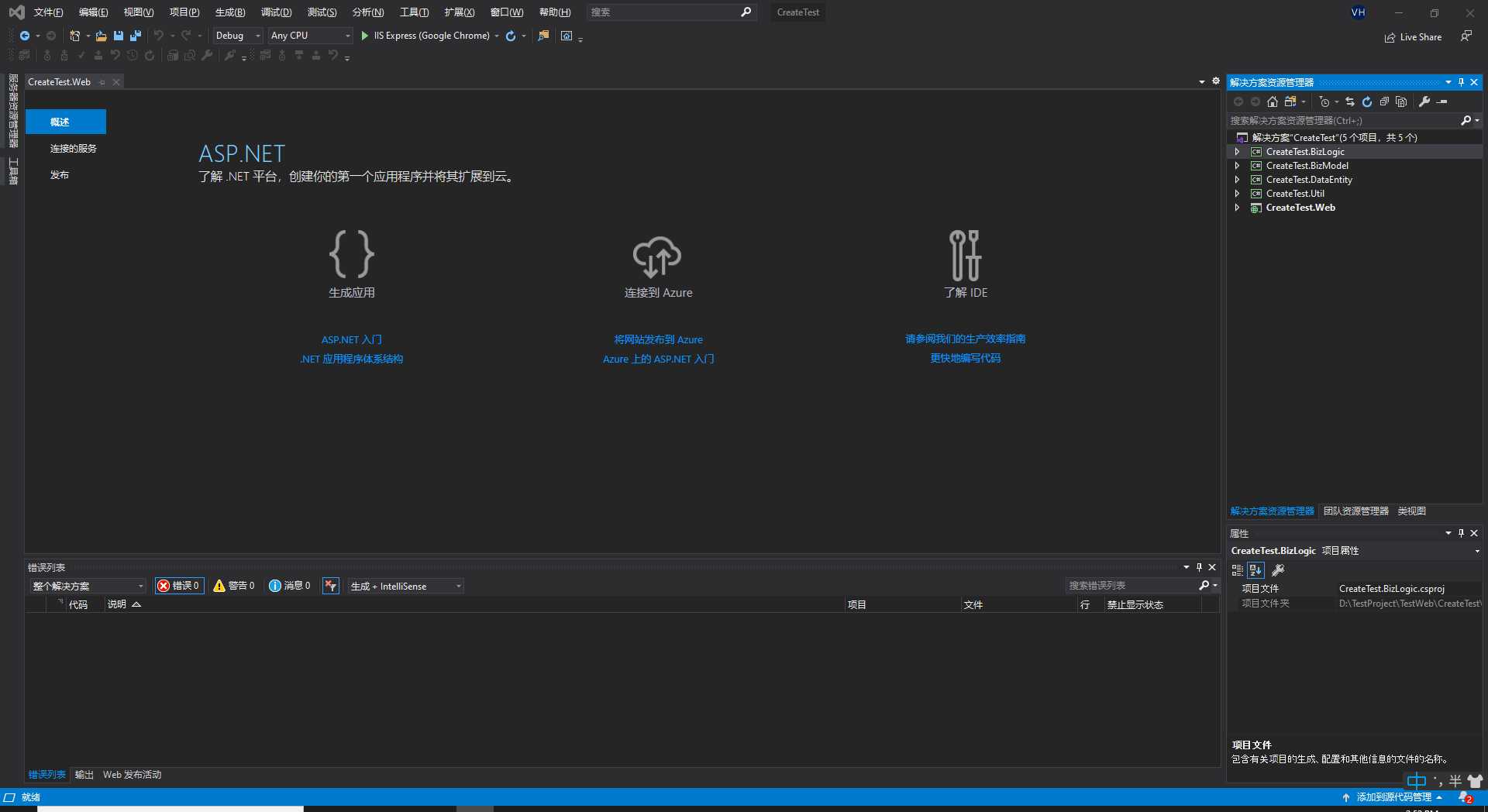Click the cloud Connect to Azure icon
The width and height of the screenshot is (1488, 812).
tap(657, 256)
